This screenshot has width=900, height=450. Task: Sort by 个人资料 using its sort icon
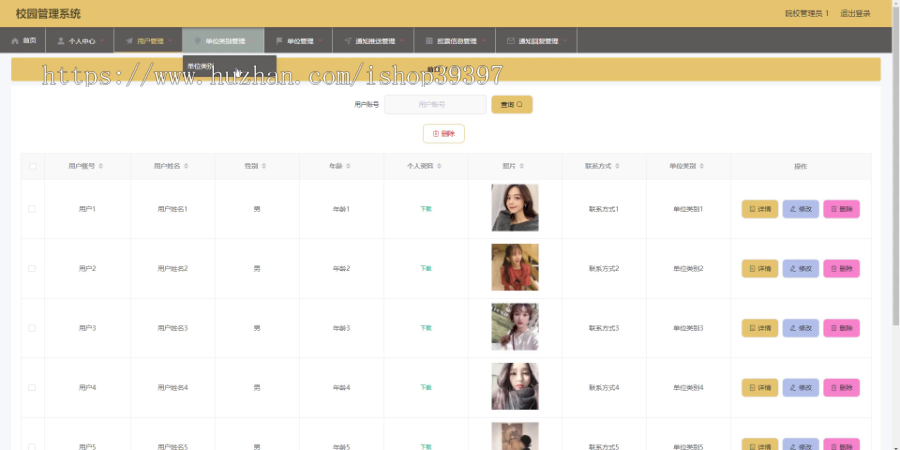[439, 166]
